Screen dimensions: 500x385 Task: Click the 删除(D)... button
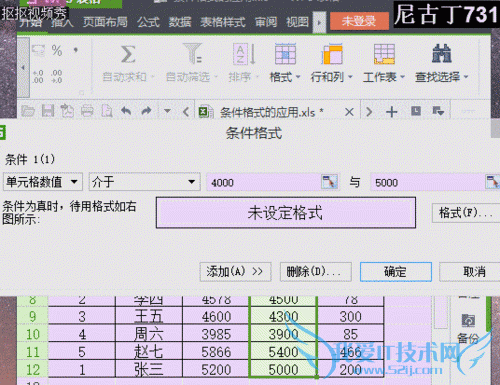point(315,272)
